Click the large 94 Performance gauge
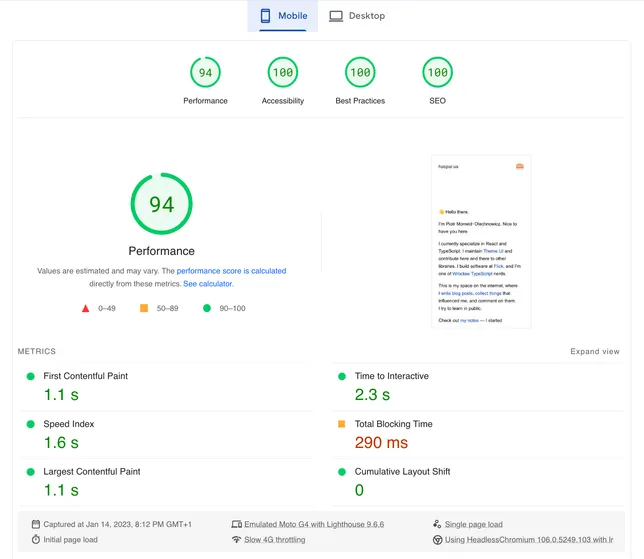This screenshot has width=644, height=559. pos(161,204)
